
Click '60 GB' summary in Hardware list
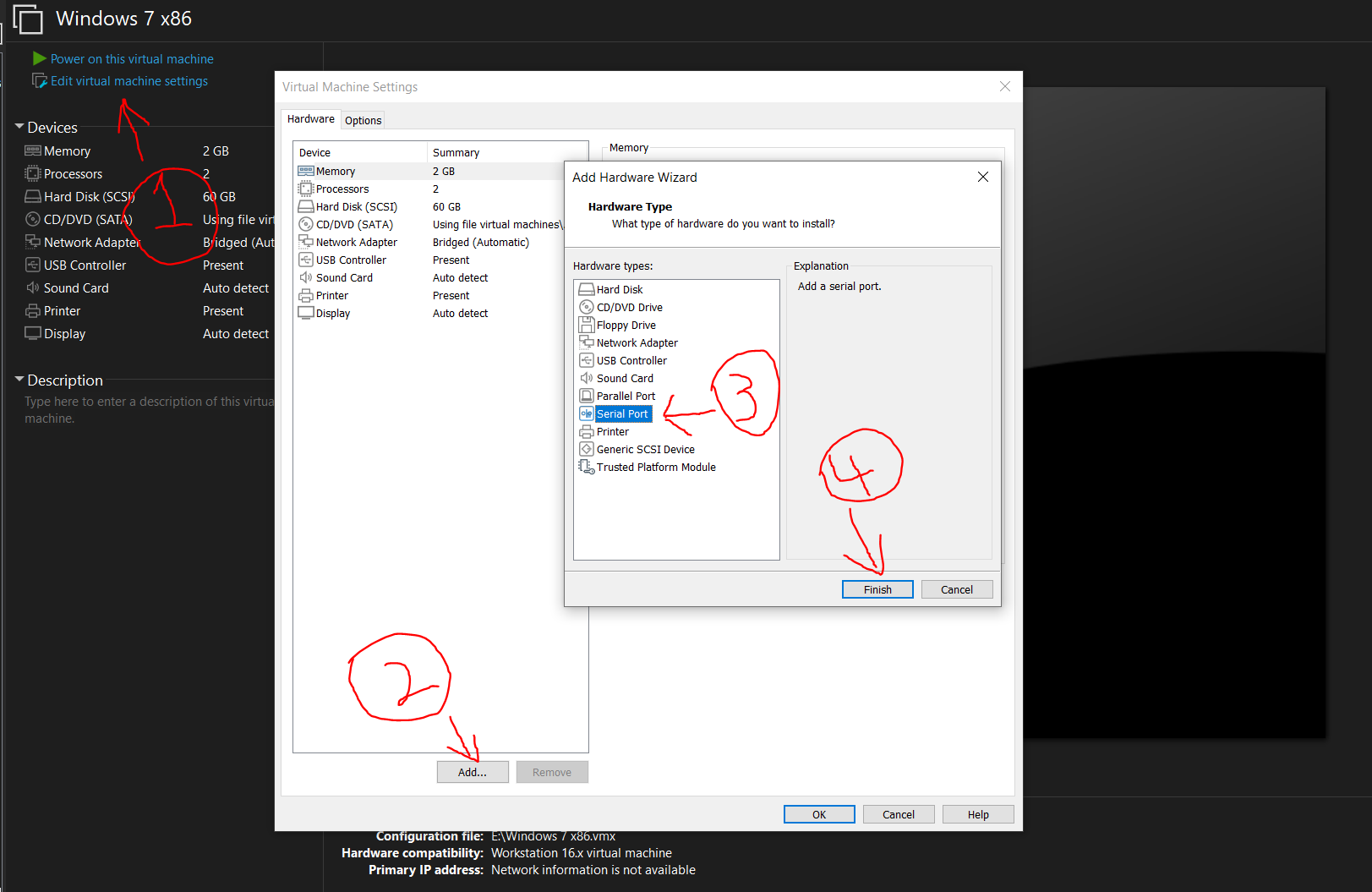point(446,206)
